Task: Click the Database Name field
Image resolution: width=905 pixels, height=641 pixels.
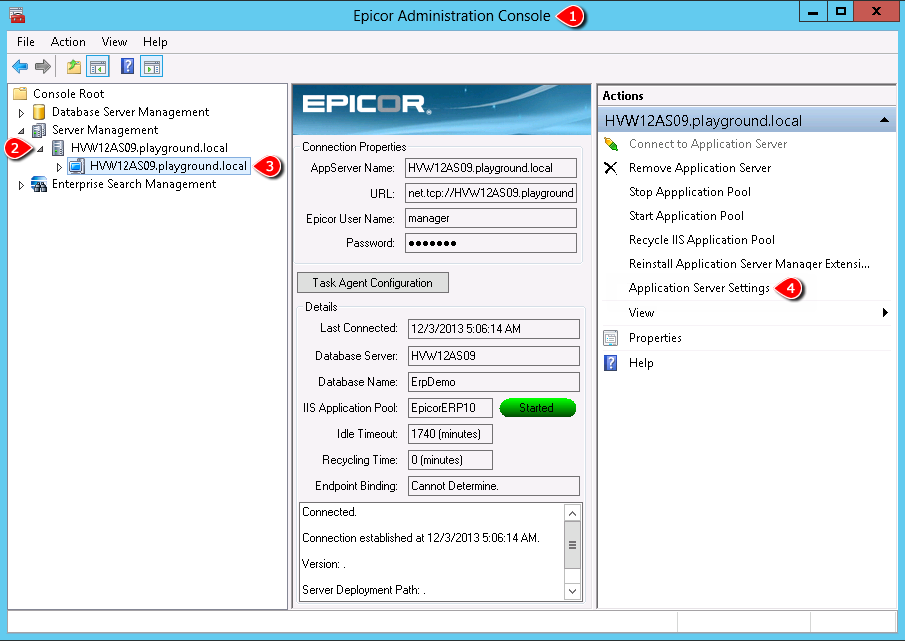Action: [x=493, y=382]
